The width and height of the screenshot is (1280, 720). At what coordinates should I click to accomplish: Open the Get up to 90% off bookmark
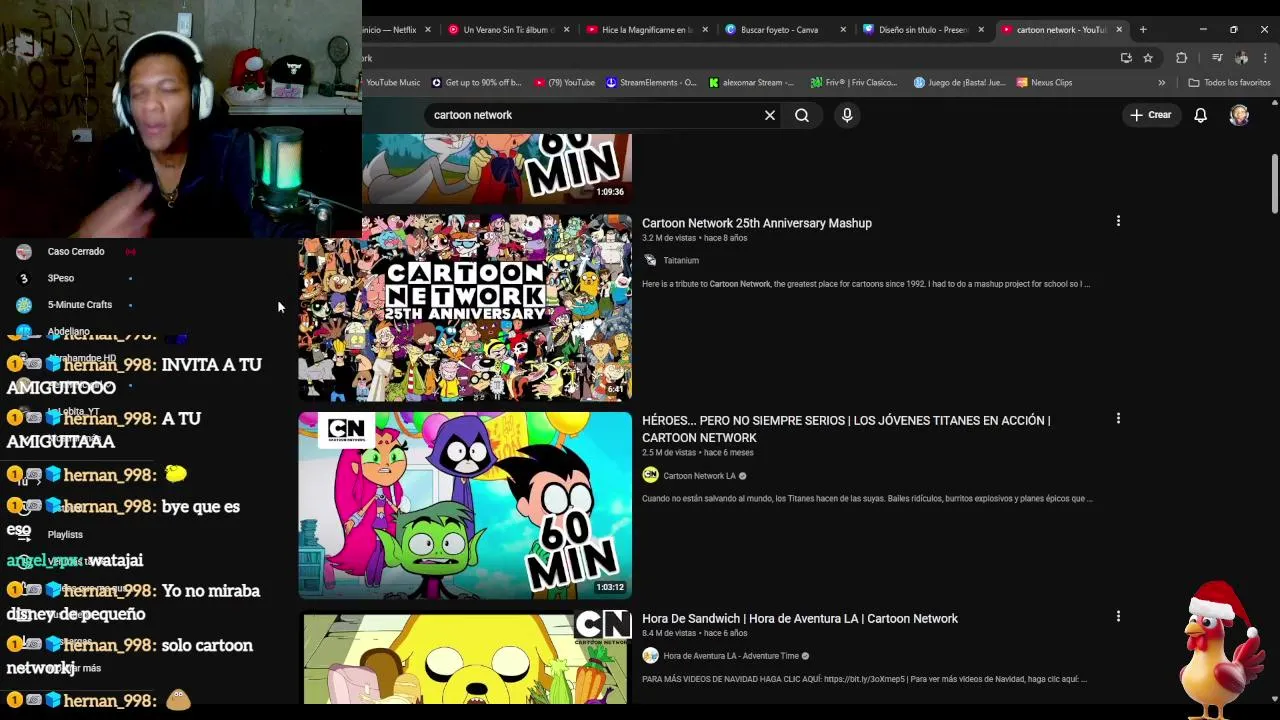pyautogui.click(x=476, y=83)
